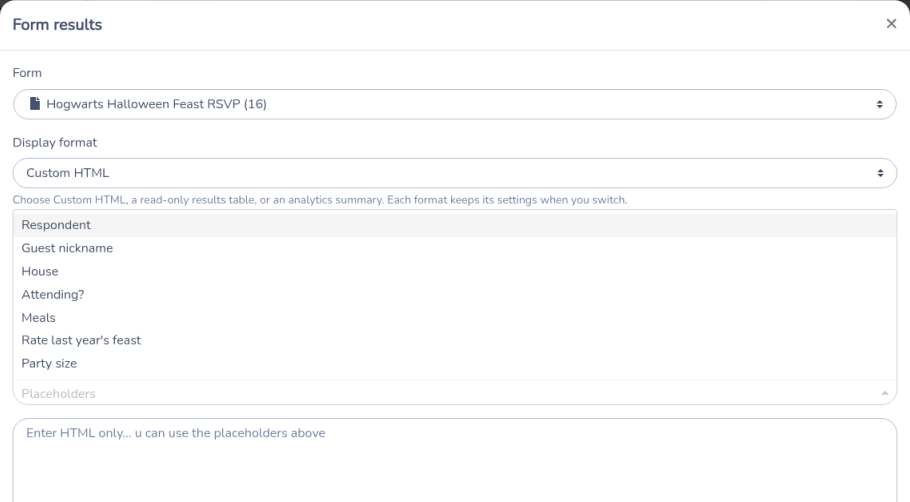Click the document icon beside Hogwarts Halloween Feast
The image size is (910, 502).
tap(35, 104)
